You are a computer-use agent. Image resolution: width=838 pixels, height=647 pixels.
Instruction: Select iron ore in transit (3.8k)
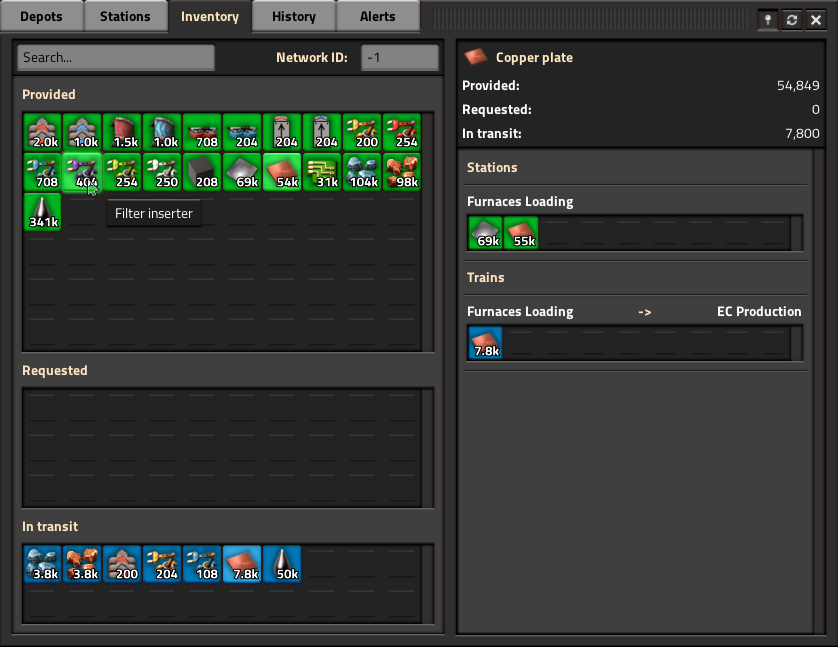42,564
